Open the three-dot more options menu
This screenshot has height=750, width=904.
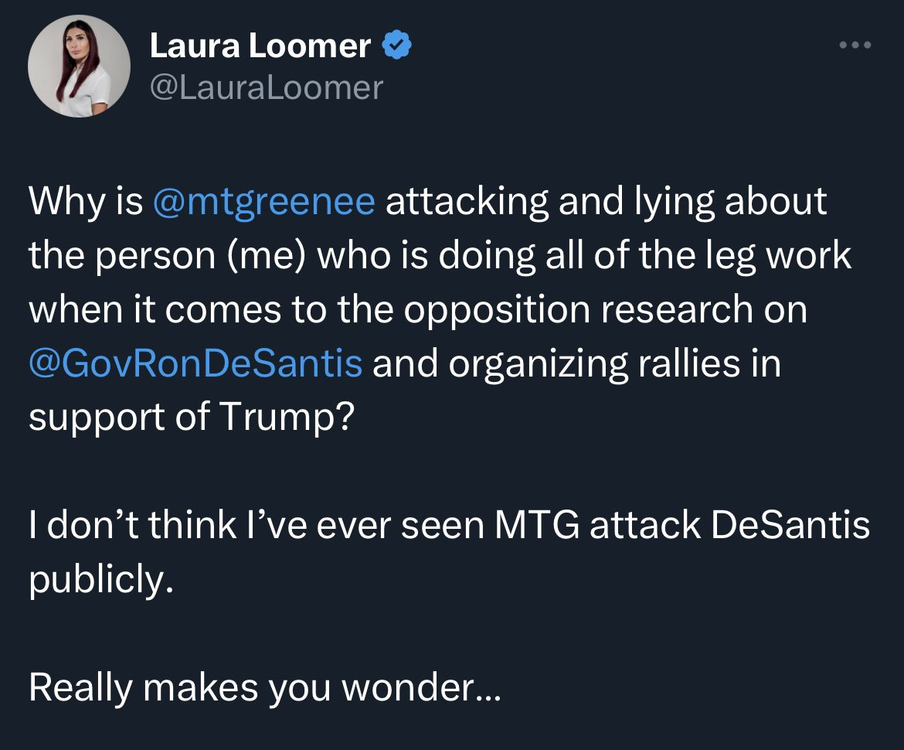(x=855, y=46)
